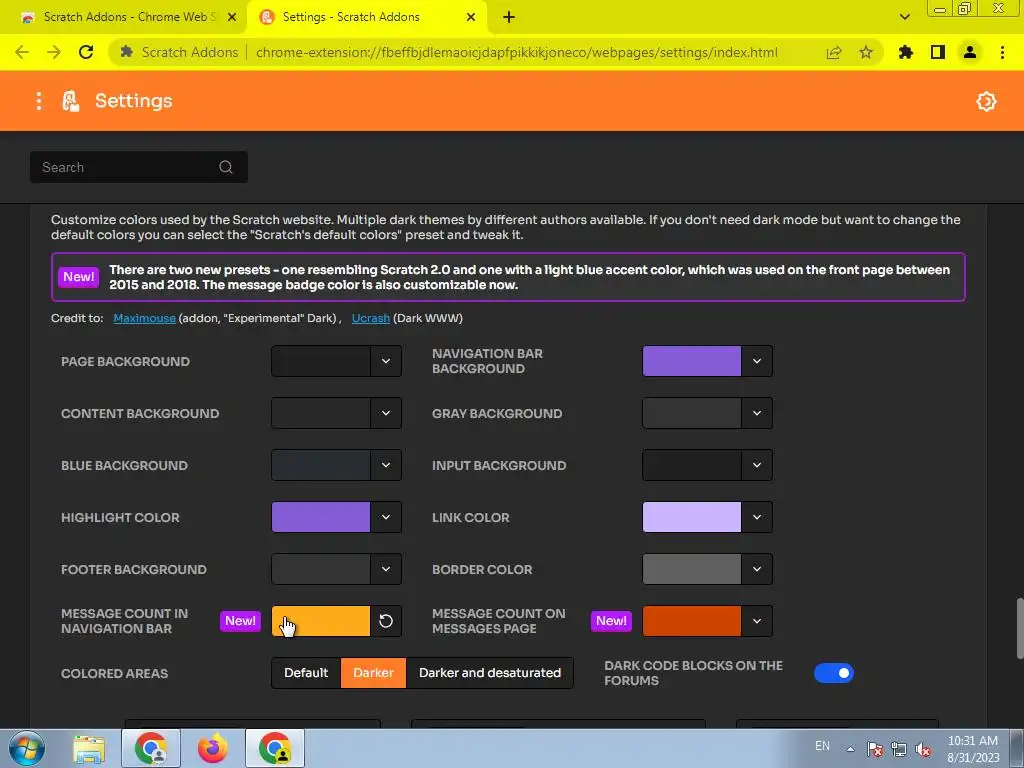Click the network tray icon

click(x=899, y=749)
